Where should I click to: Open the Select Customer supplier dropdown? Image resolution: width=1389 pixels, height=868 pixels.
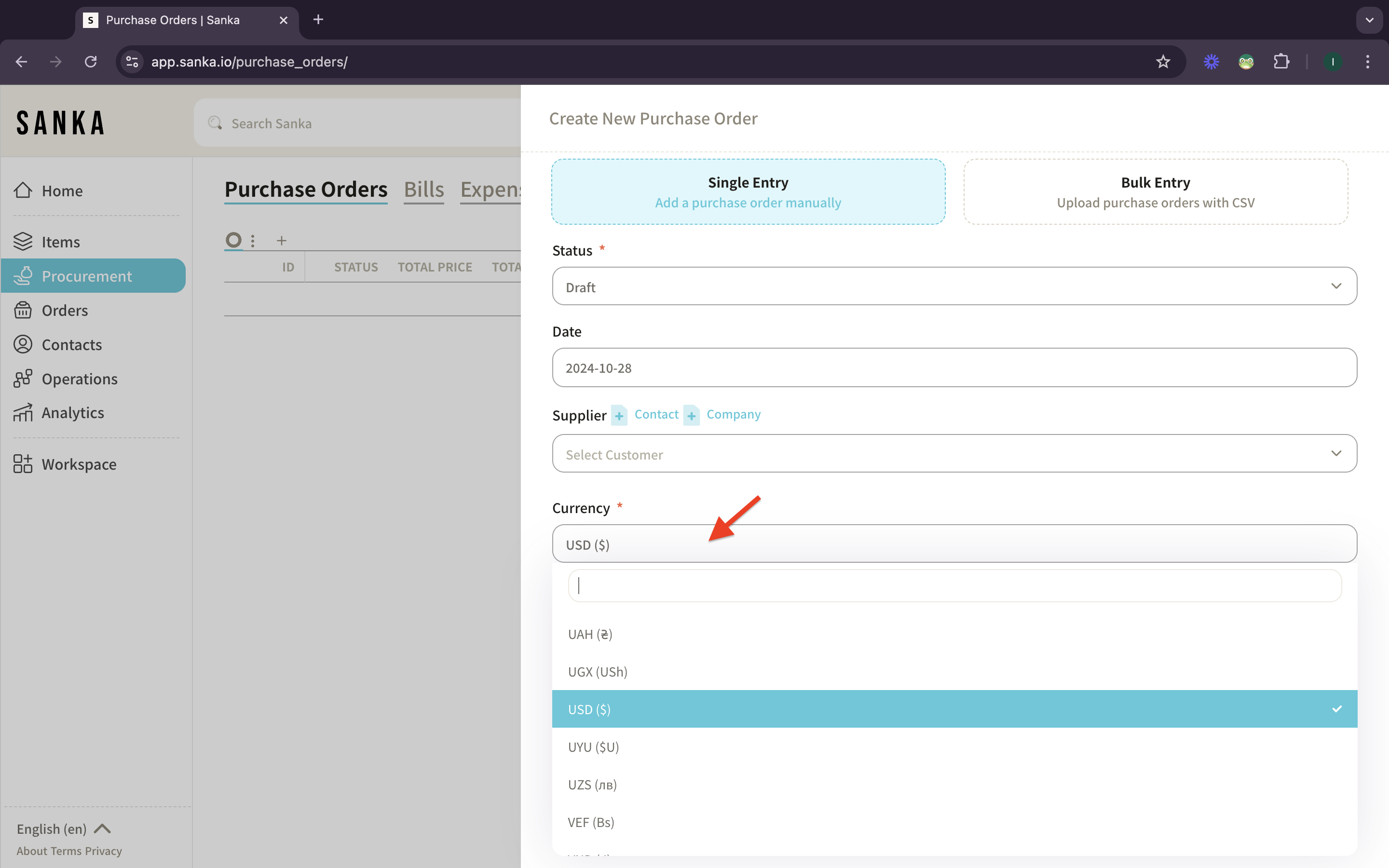[x=954, y=454]
